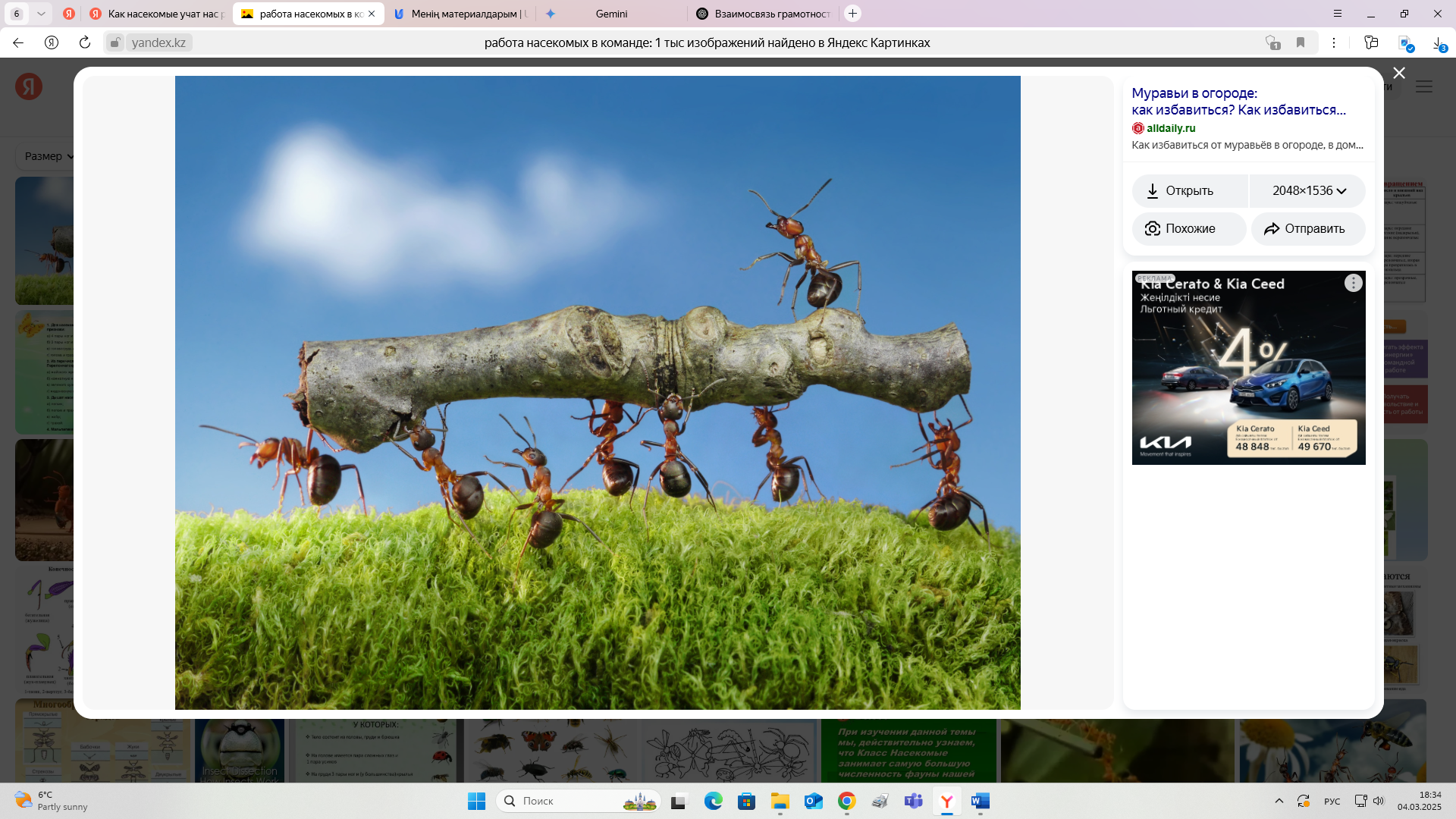The width and height of the screenshot is (1456, 819).
Task: Click the Похожие similar images button
Action: point(1188,228)
